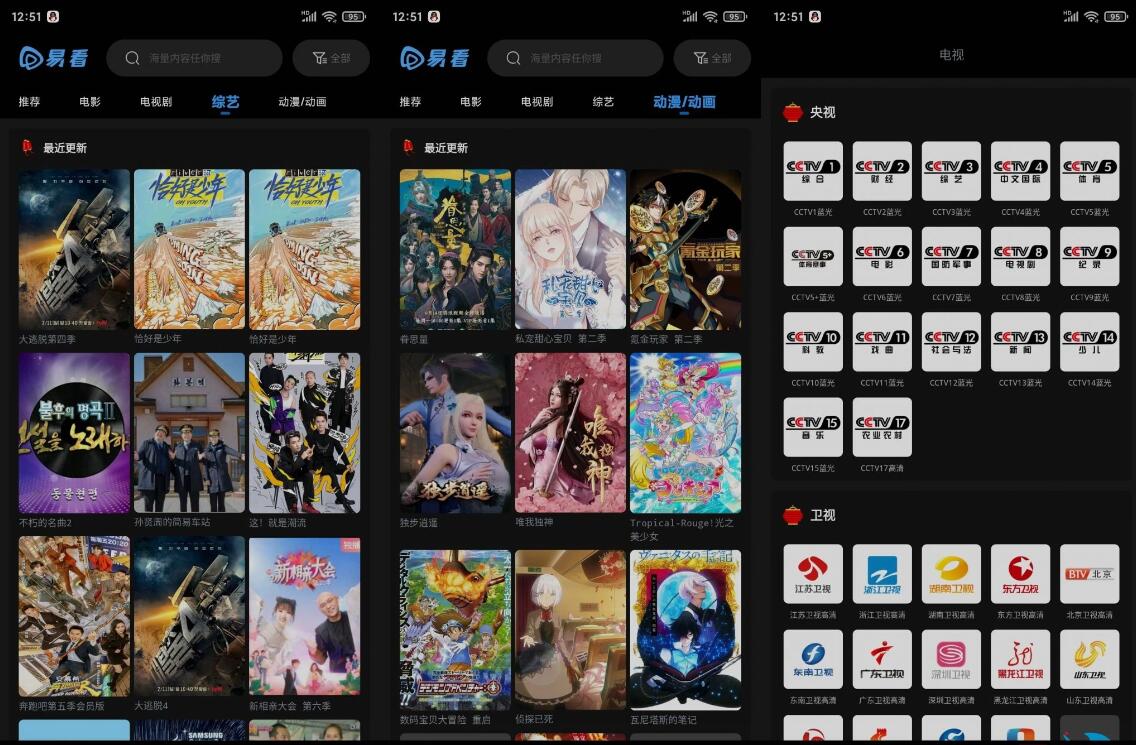Select the highlighted 动漫/动画 tab

pyautogui.click(x=684, y=102)
